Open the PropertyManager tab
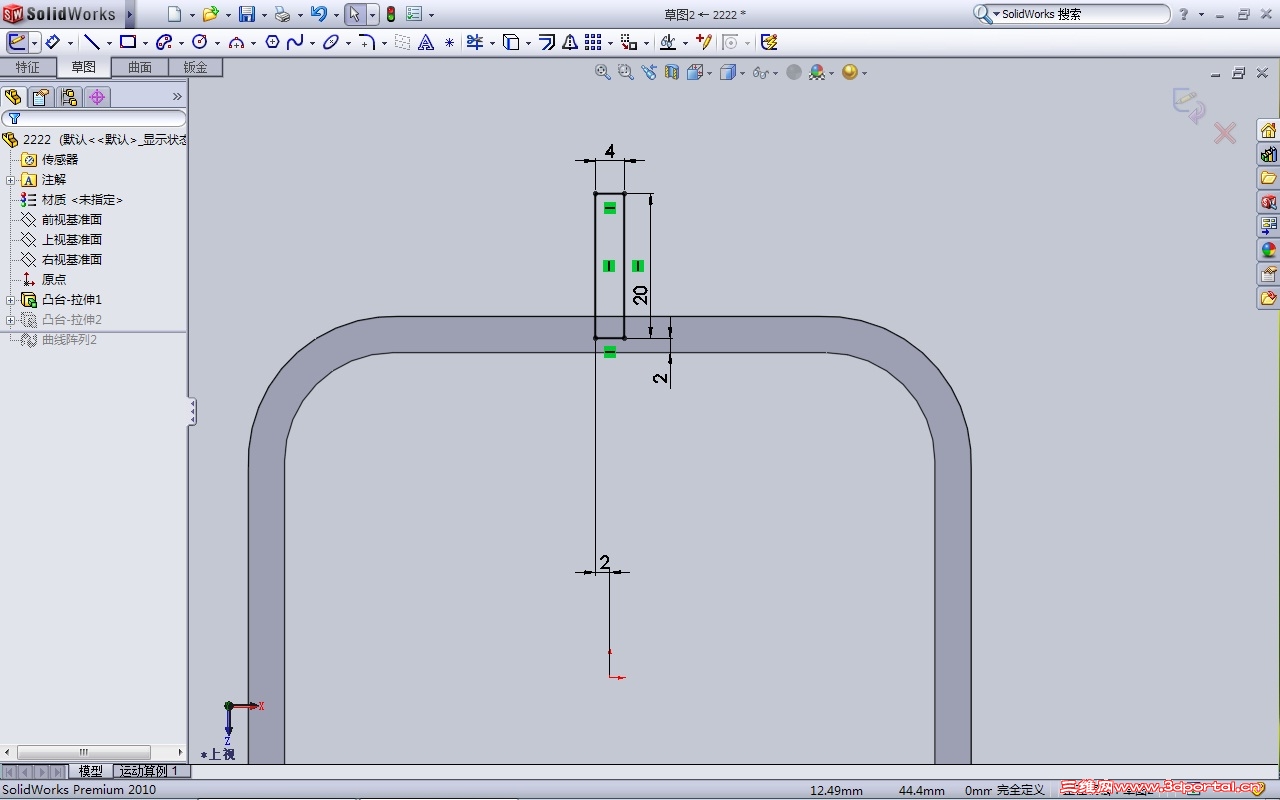Image resolution: width=1280 pixels, height=800 pixels. click(x=41, y=97)
